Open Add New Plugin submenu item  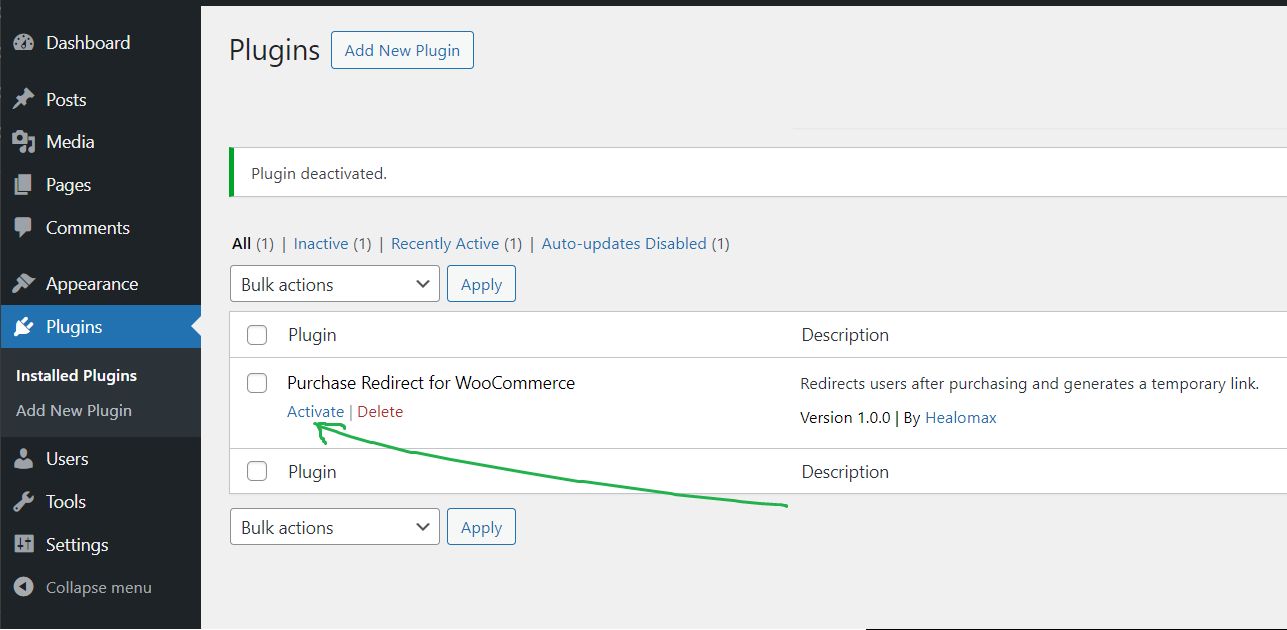pos(74,411)
